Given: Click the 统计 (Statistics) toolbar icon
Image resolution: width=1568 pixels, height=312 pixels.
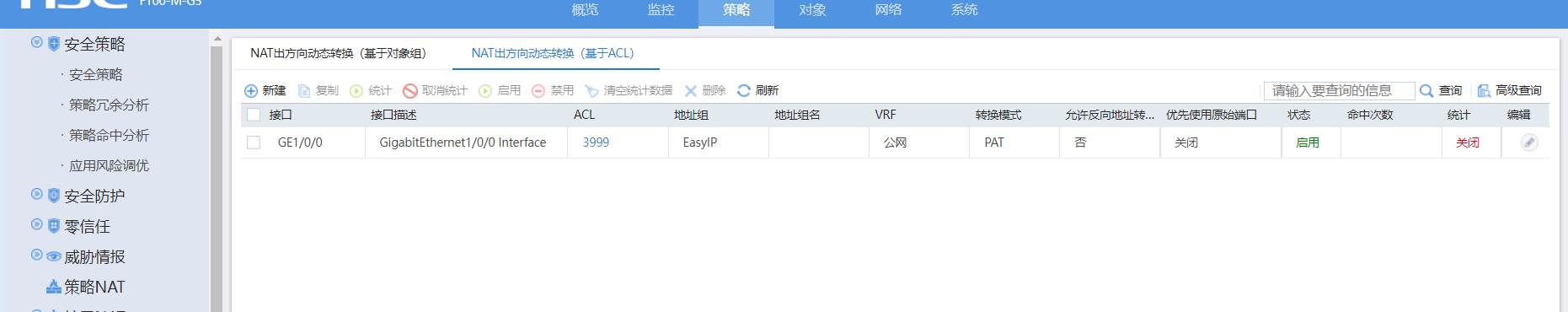Looking at the screenshot, I should click(x=356, y=91).
